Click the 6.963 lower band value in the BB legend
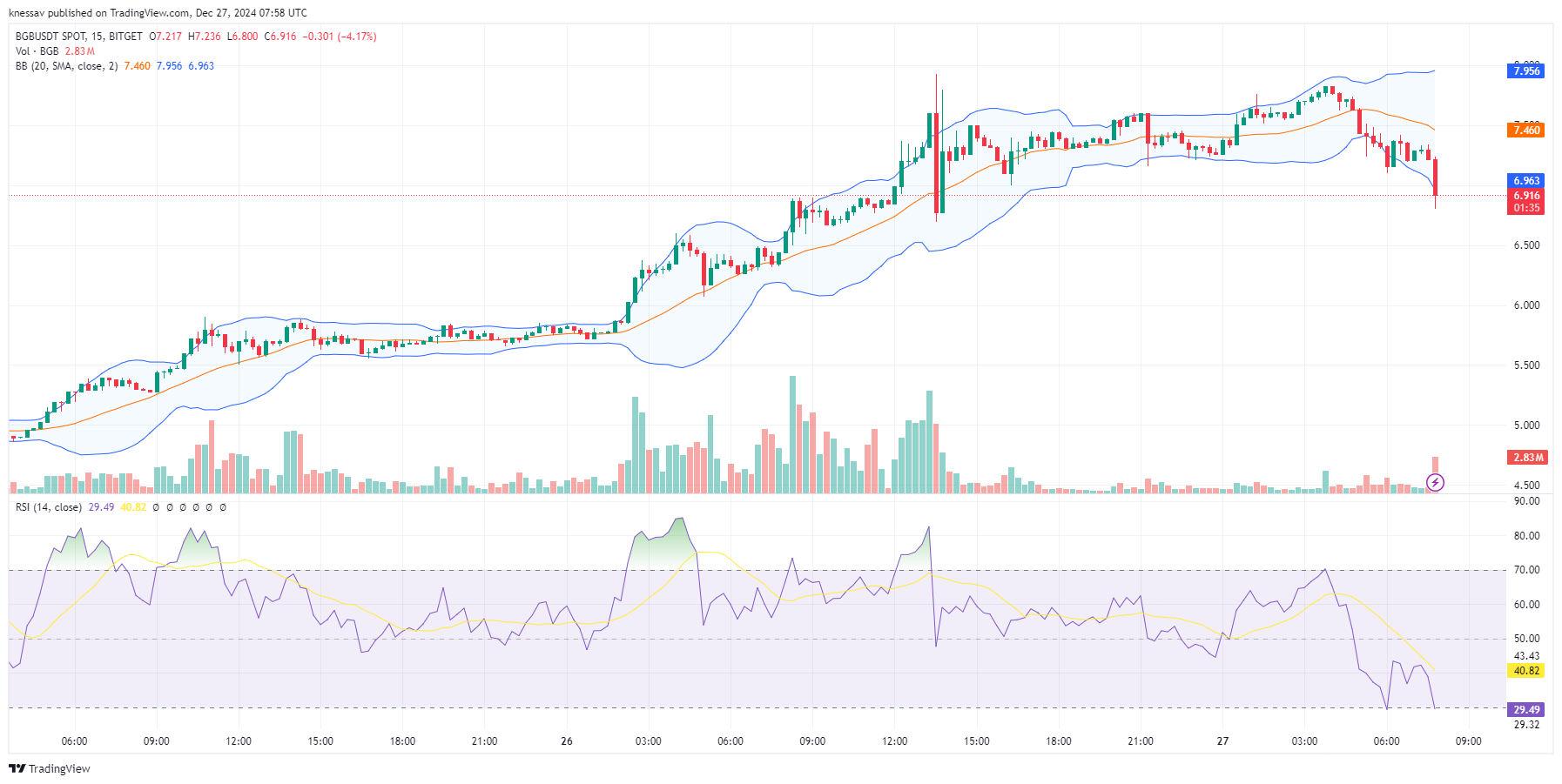 [x=201, y=66]
